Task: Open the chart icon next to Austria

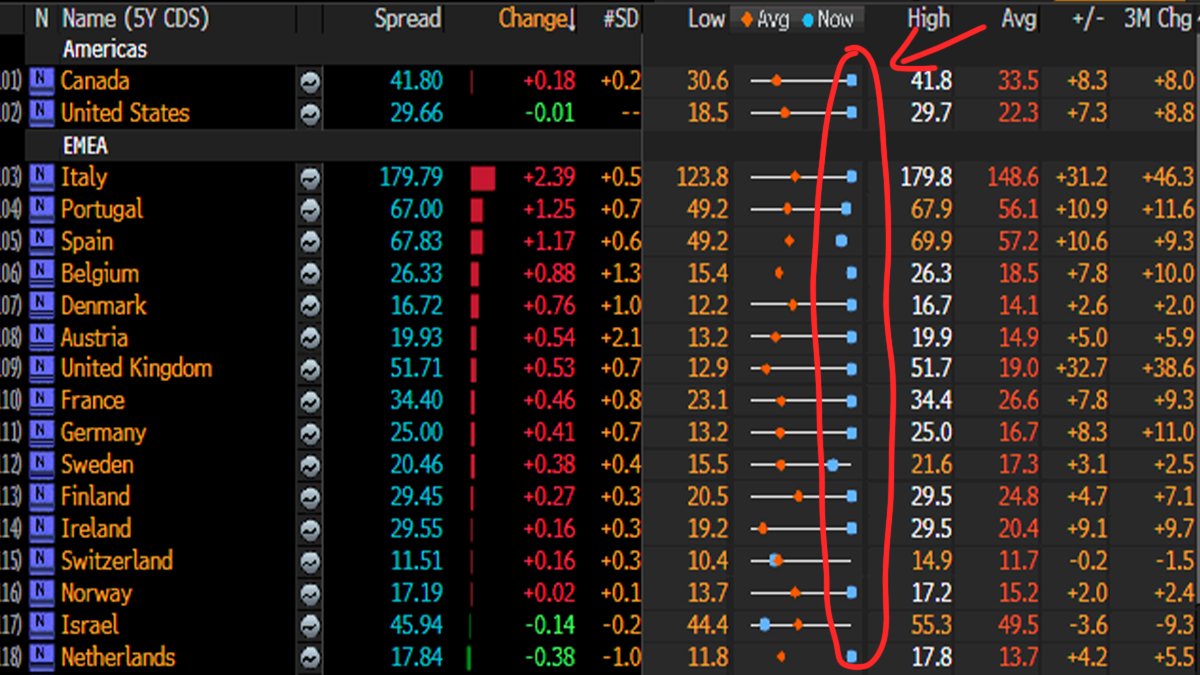Action: [310, 339]
